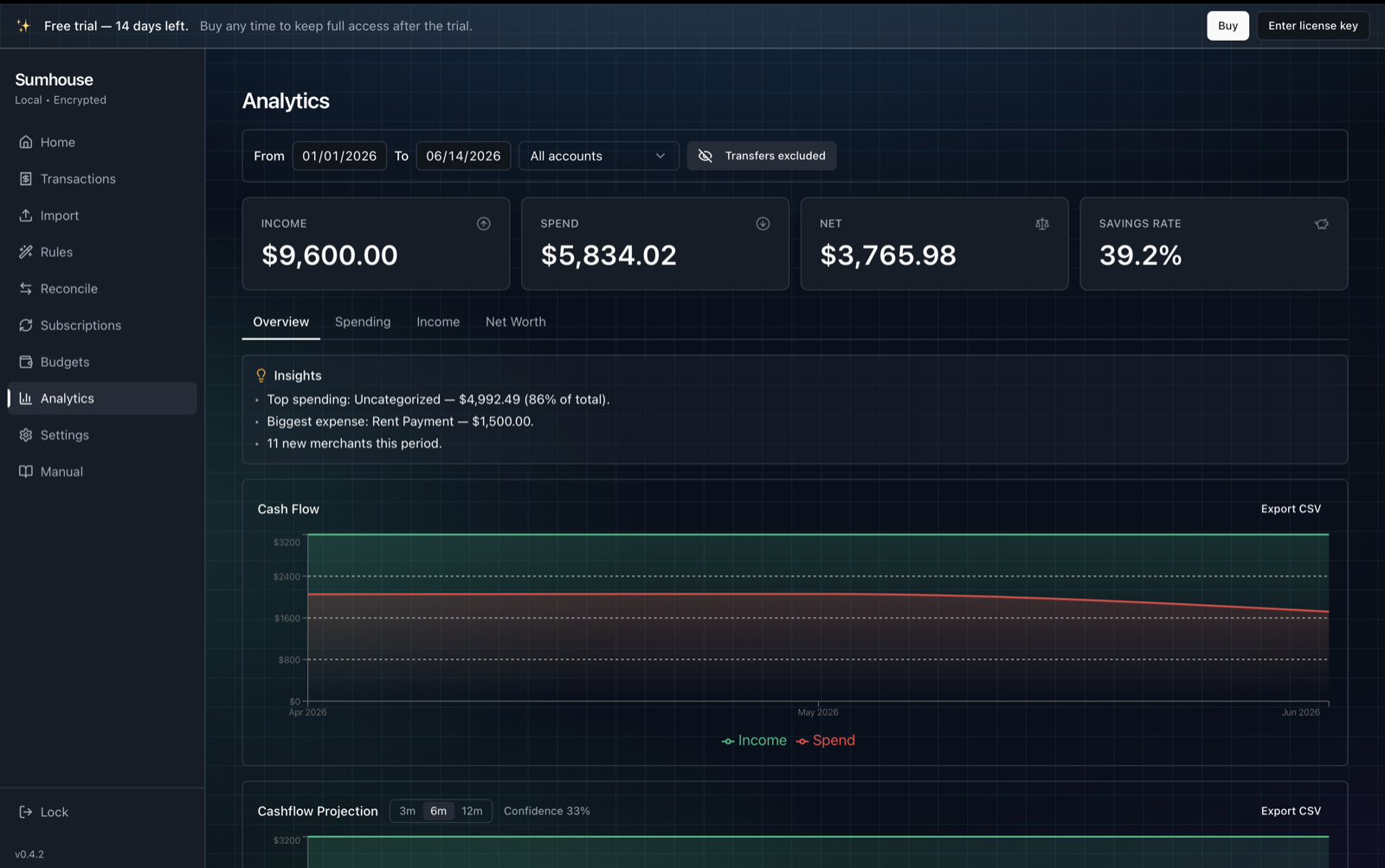The width and height of the screenshot is (1385, 868).
Task: Click the Spend amount $5,834.02
Action: pos(609,255)
